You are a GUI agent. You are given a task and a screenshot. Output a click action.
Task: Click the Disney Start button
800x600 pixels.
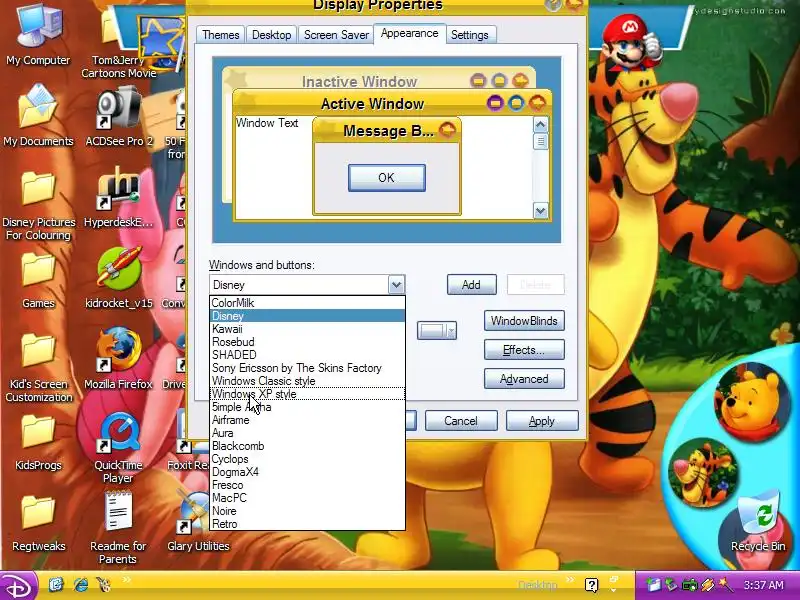point(19,586)
